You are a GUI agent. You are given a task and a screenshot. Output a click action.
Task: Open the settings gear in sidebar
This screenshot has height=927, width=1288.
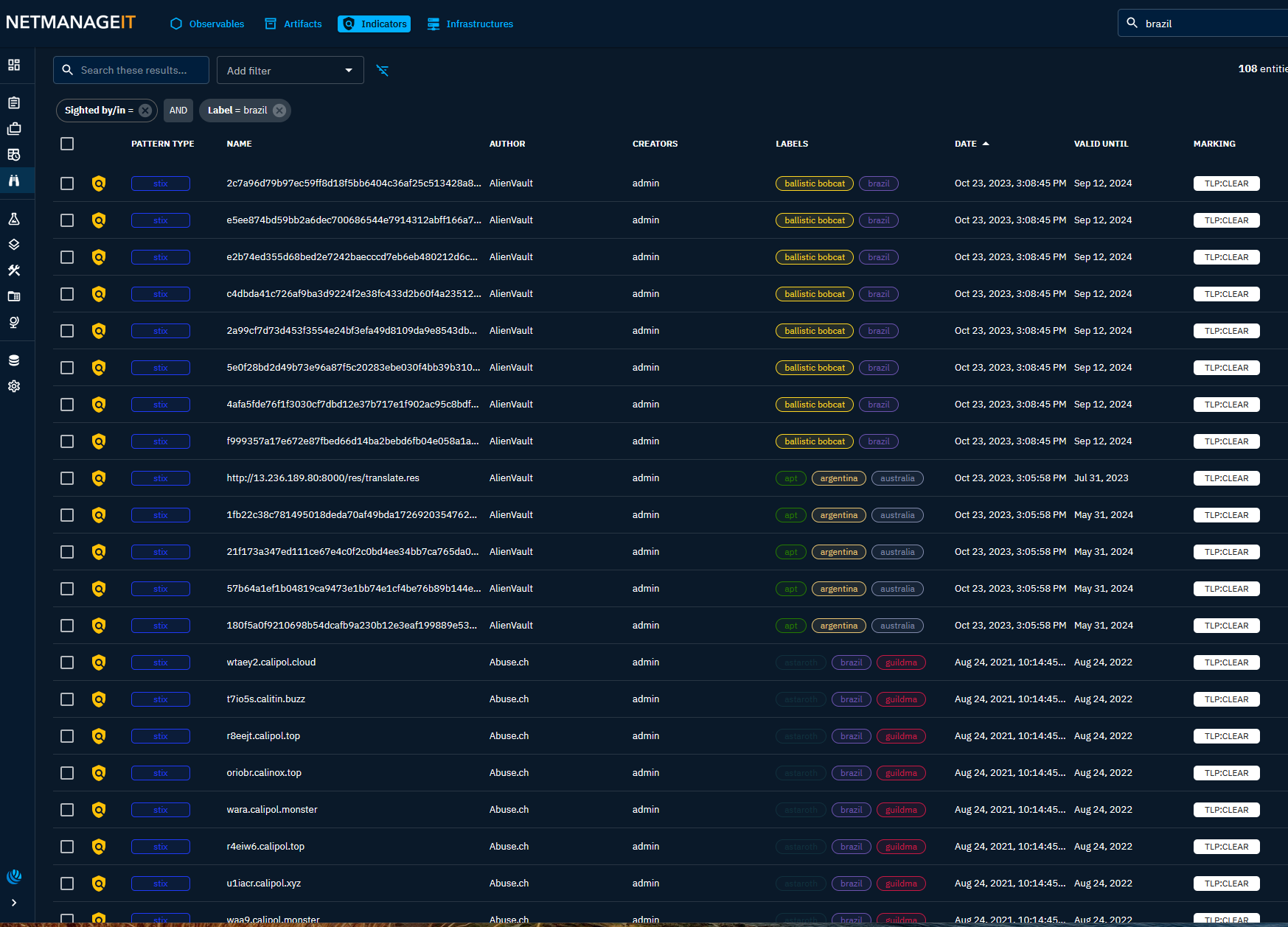(x=14, y=386)
